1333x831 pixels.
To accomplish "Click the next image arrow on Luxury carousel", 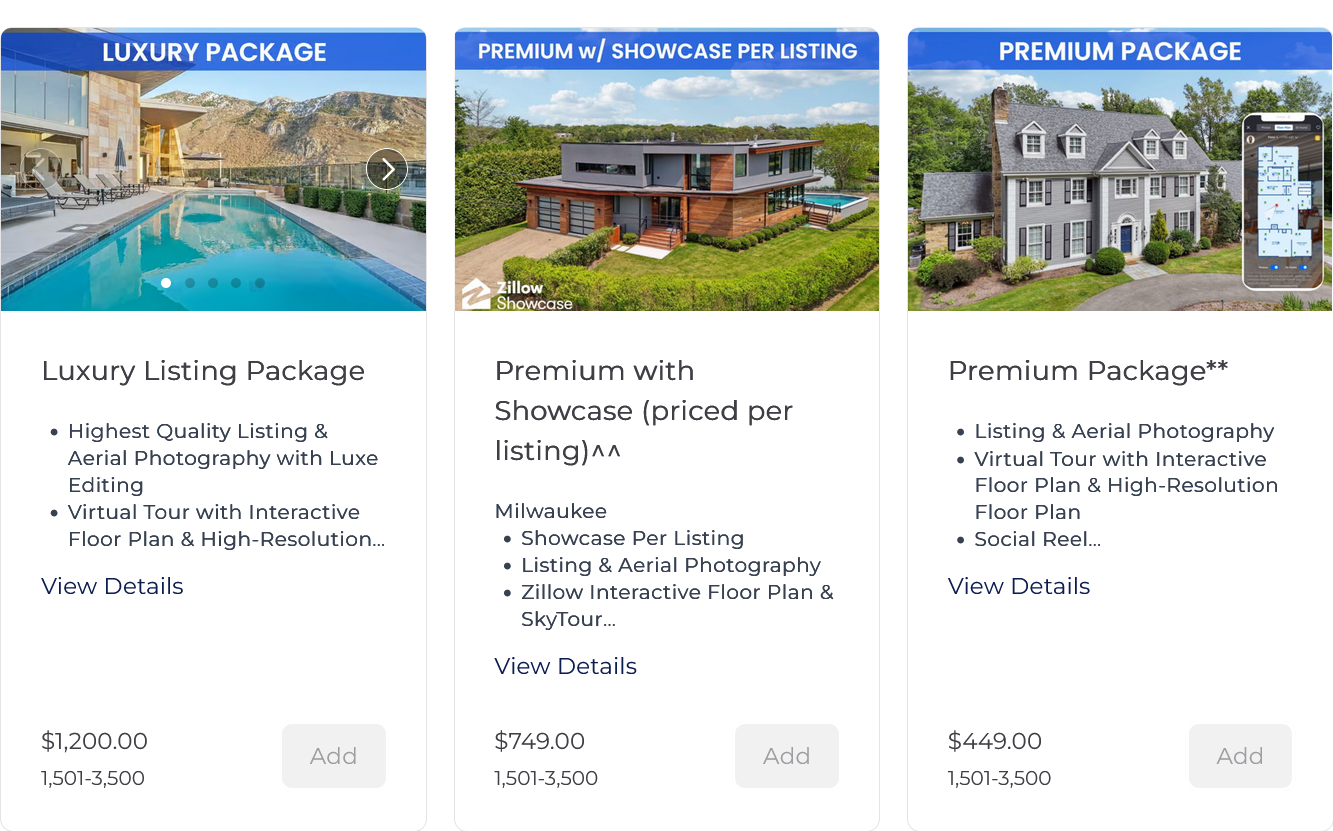I will (386, 169).
